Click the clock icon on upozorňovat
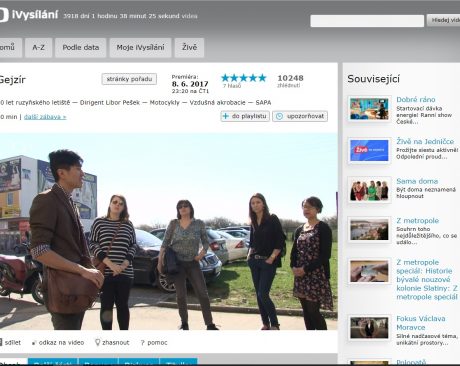Viewport: 460px width, 366px height. click(x=279, y=116)
